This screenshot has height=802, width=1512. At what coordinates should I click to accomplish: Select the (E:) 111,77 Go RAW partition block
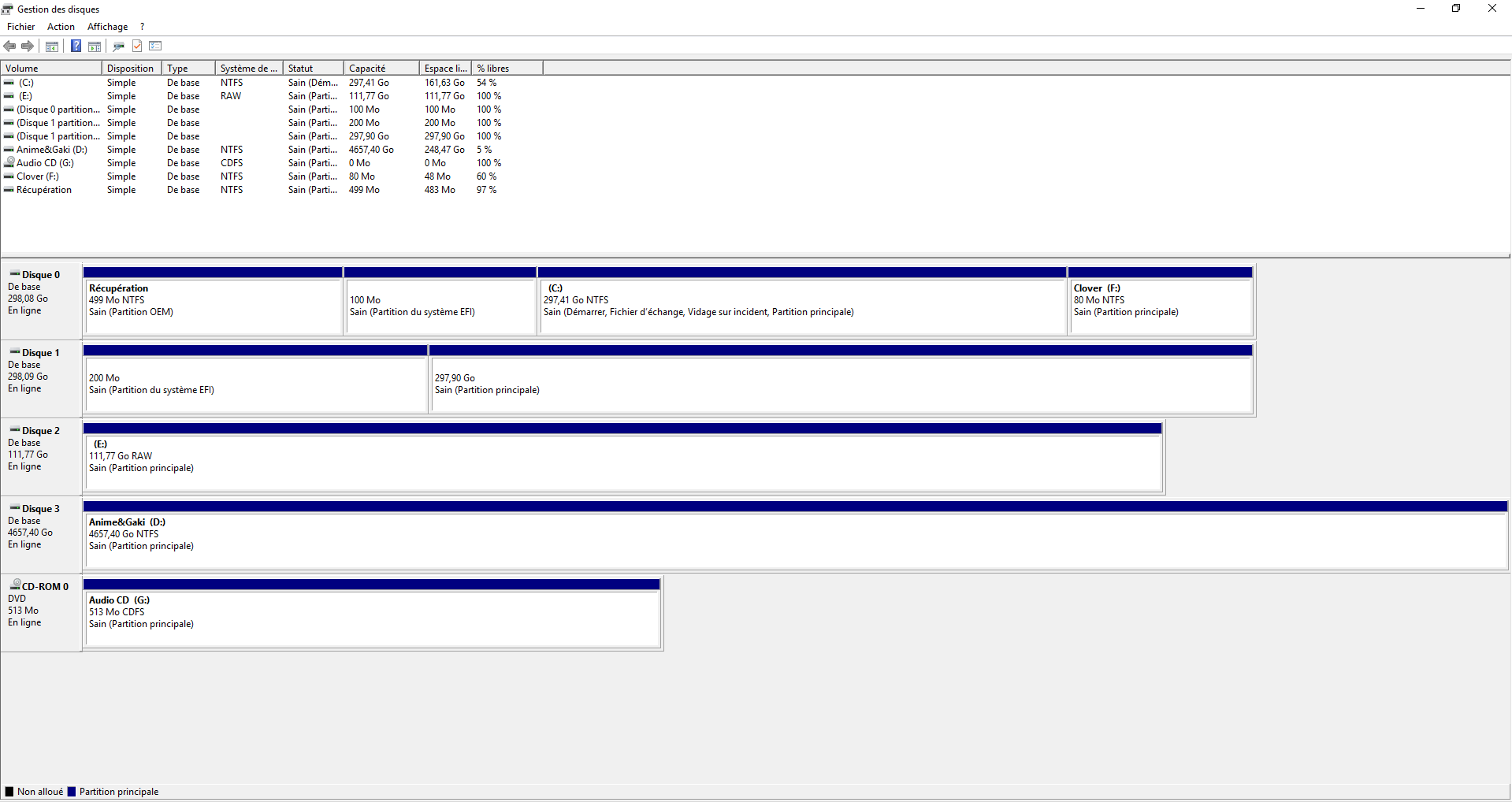tap(622, 457)
